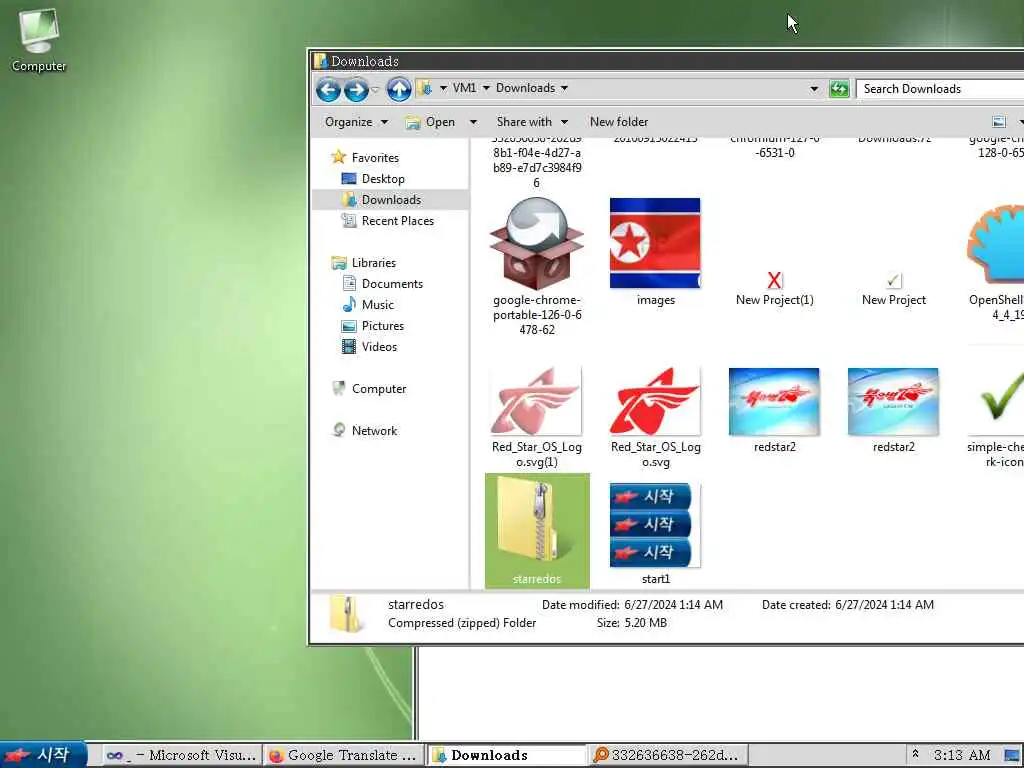
Task: Click the show desktop tray icon
Action: [x=1012, y=756]
